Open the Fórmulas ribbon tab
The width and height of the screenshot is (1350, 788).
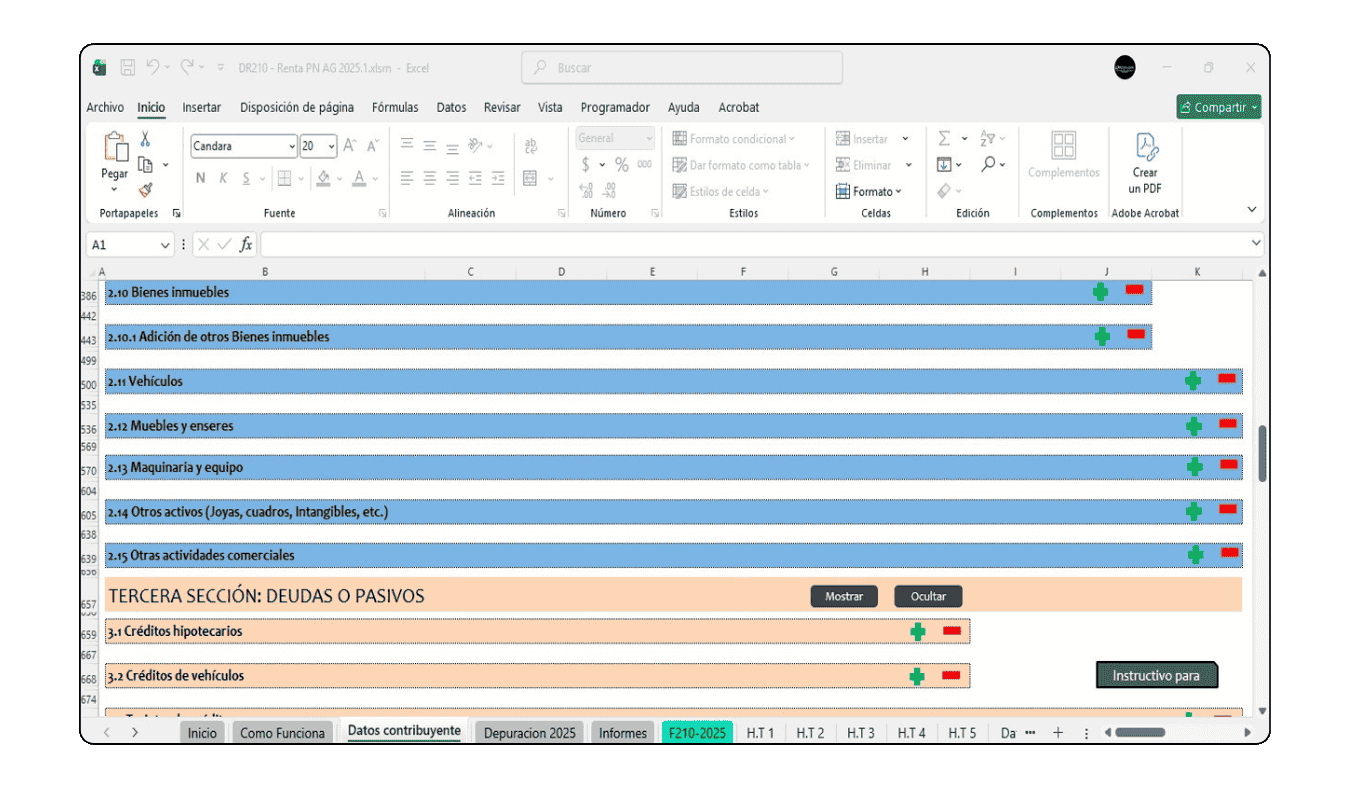point(395,107)
